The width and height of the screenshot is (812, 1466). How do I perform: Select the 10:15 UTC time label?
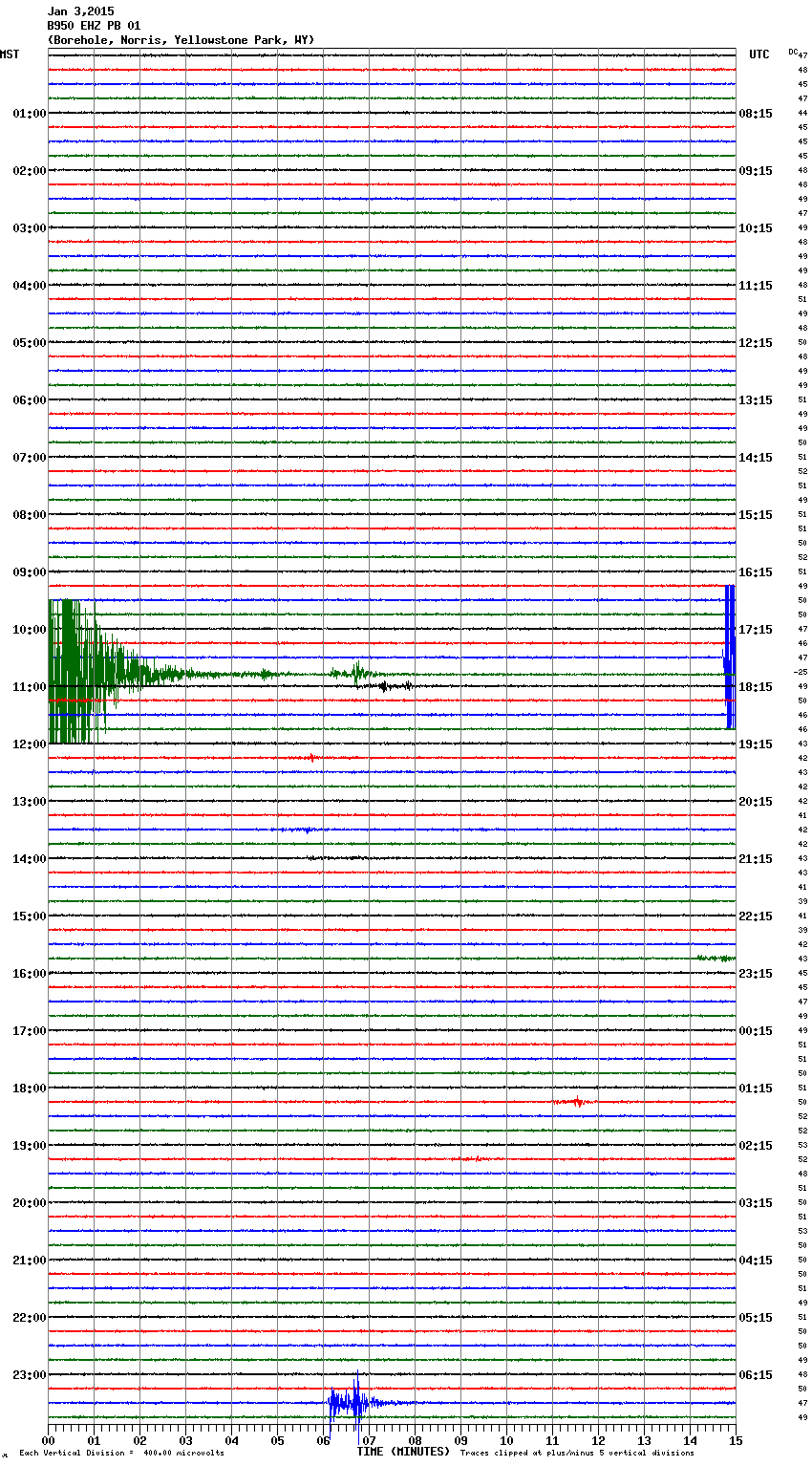click(x=756, y=228)
